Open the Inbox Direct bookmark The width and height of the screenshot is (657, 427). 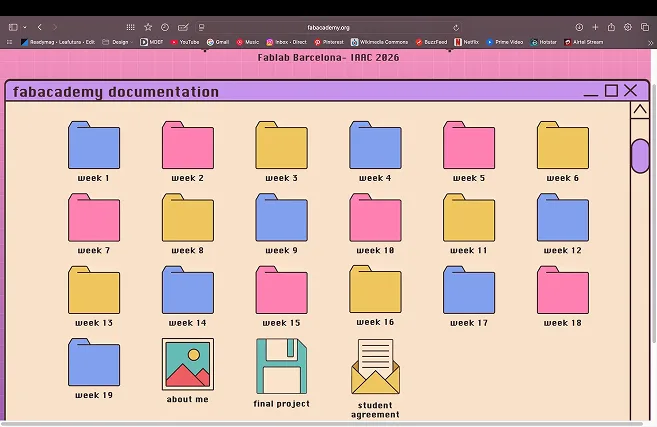(287, 42)
